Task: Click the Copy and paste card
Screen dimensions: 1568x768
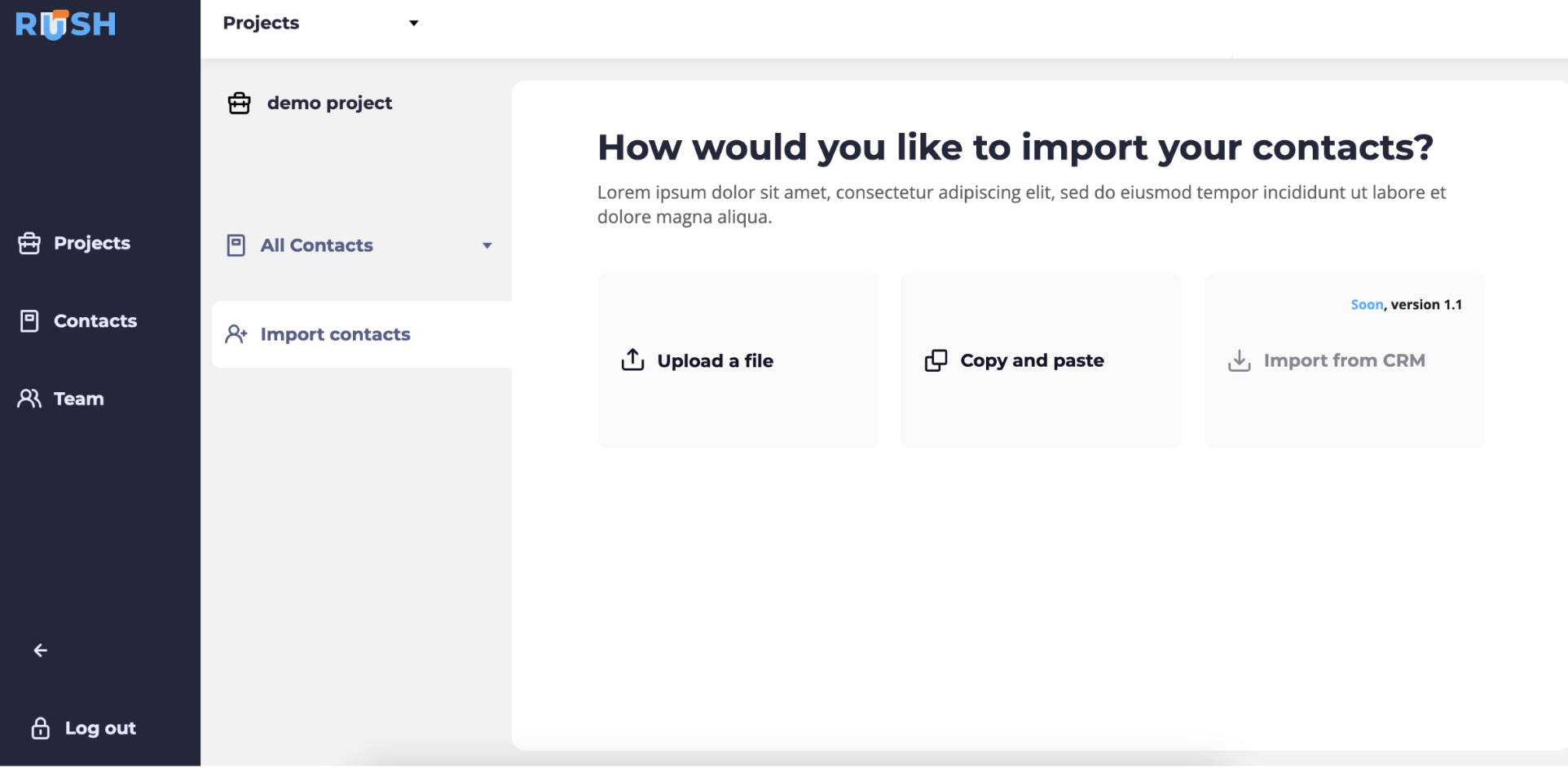Action: [1040, 360]
